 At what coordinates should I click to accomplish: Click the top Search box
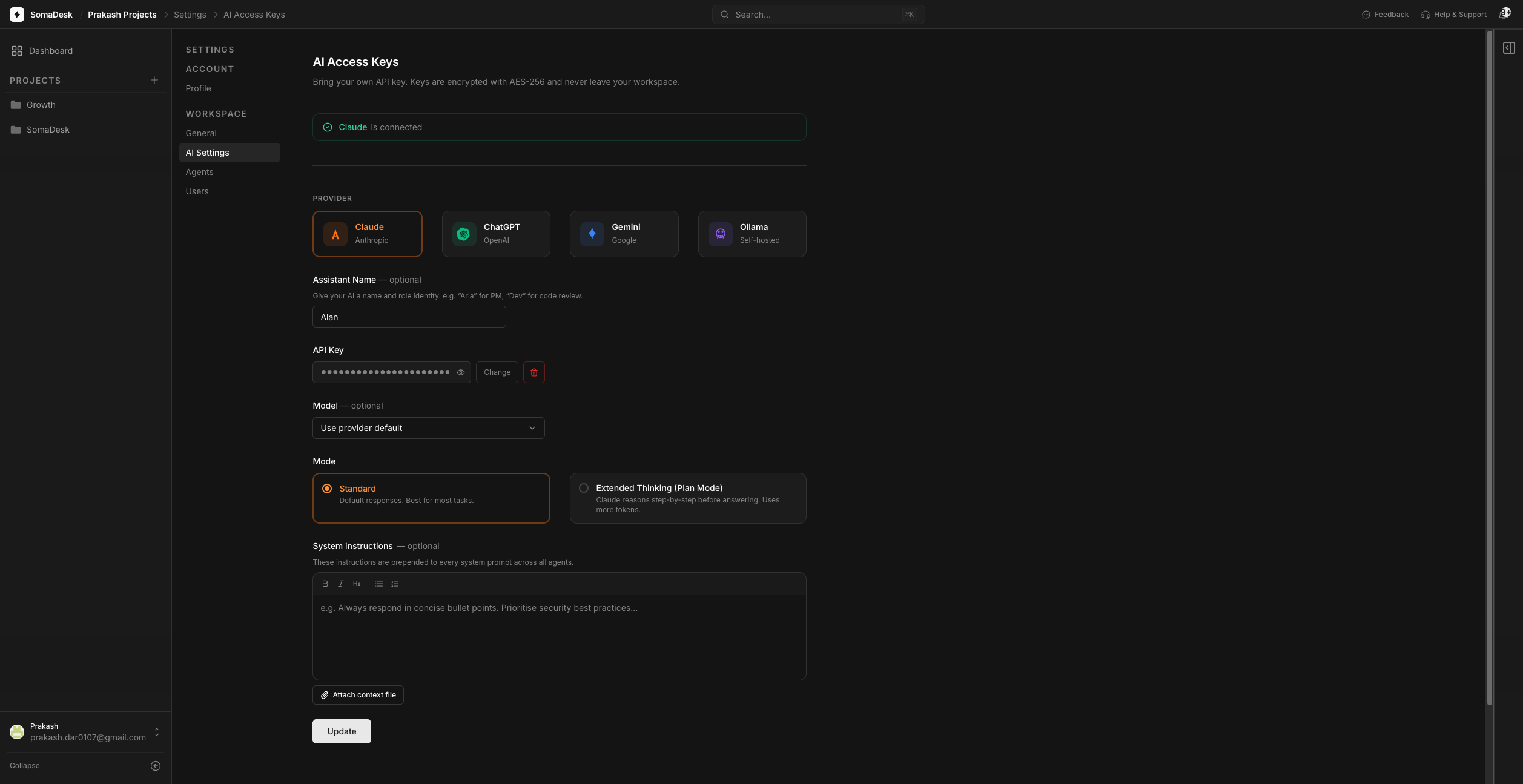pos(819,15)
